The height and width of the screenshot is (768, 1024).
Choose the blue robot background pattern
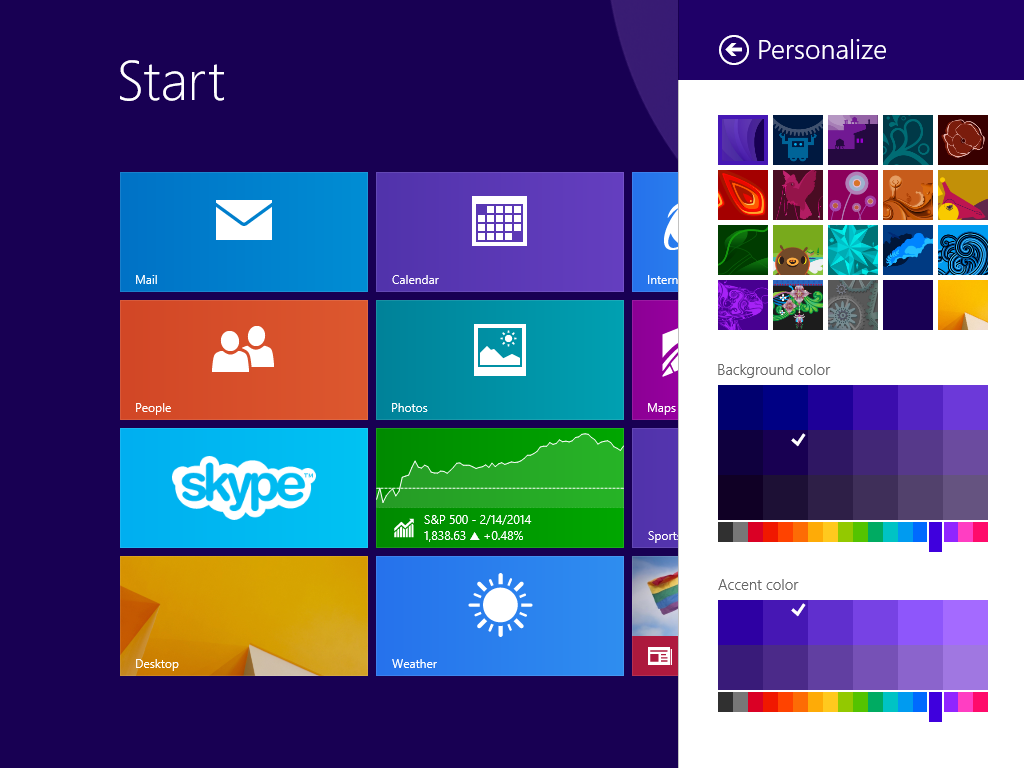[797, 140]
